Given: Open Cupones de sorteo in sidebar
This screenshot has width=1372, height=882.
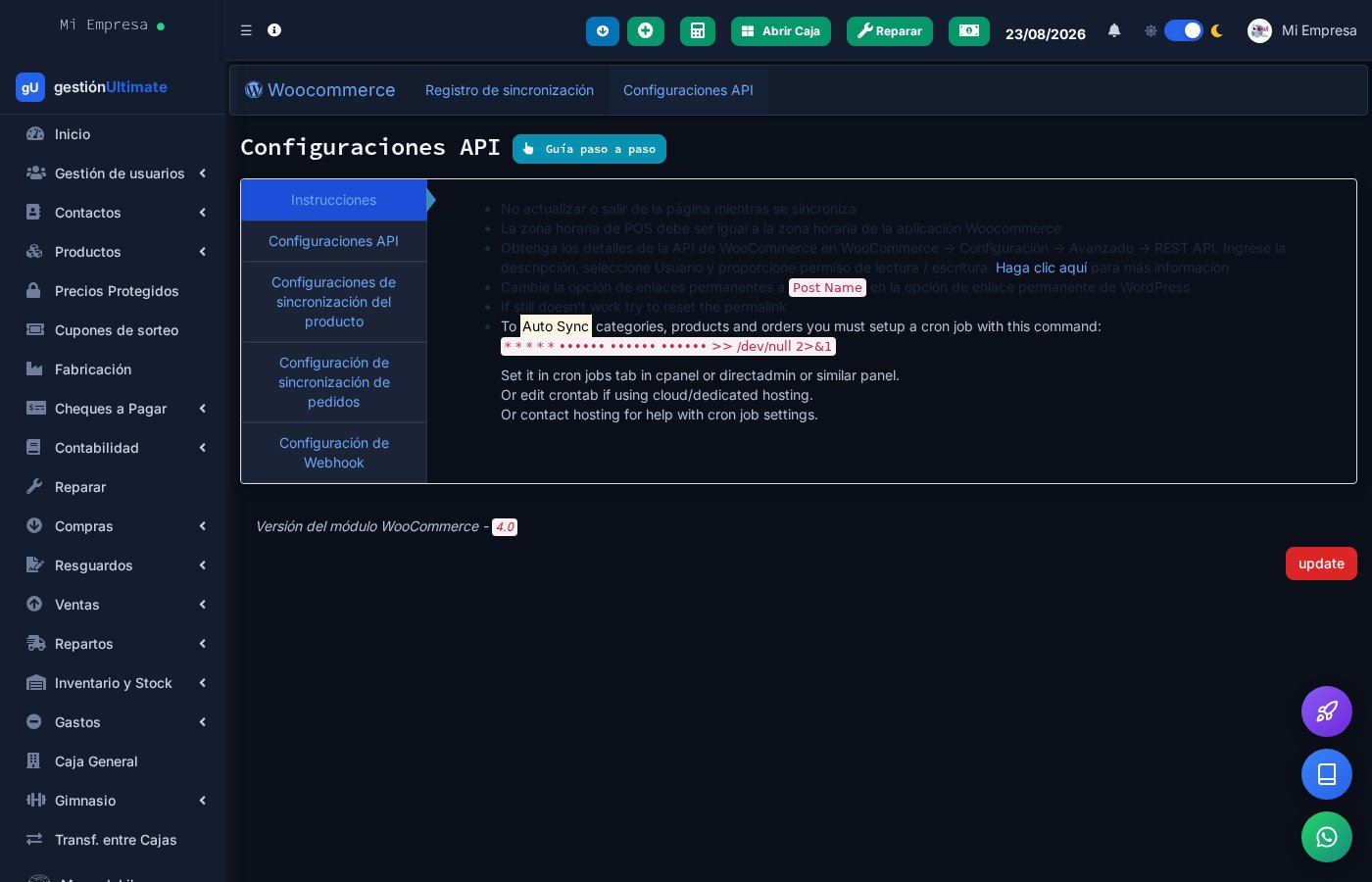Looking at the screenshot, I should coord(113,330).
